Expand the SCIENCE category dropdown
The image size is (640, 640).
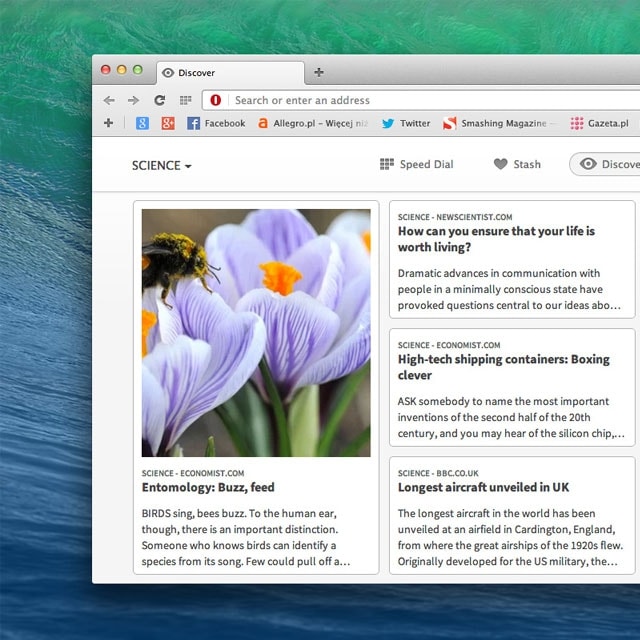point(161,165)
